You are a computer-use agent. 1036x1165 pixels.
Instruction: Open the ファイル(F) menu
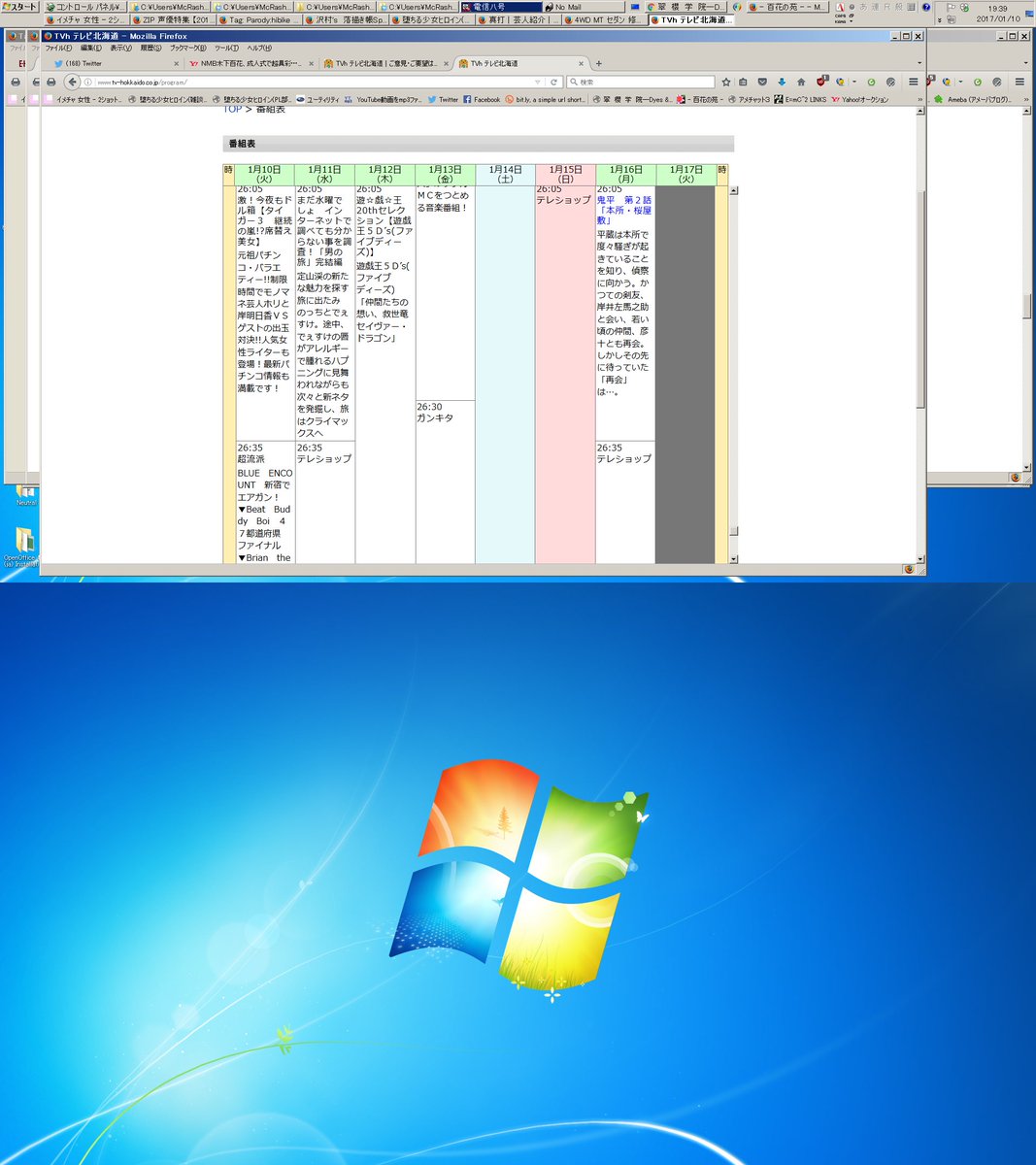point(58,49)
